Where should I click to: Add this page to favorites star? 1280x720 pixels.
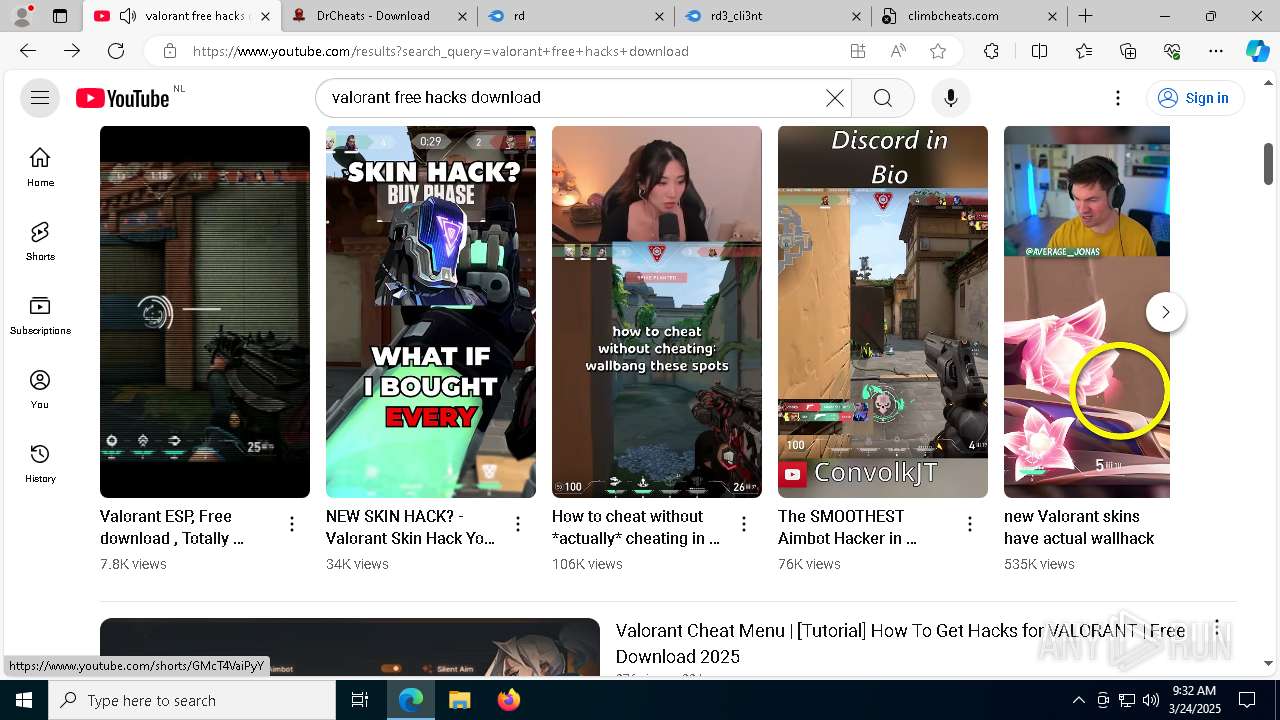click(937, 51)
